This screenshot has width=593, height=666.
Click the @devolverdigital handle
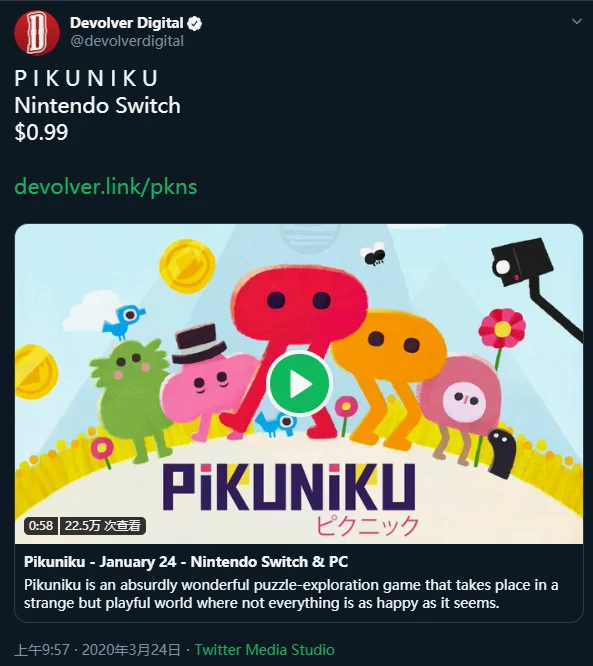(x=127, y=41)
